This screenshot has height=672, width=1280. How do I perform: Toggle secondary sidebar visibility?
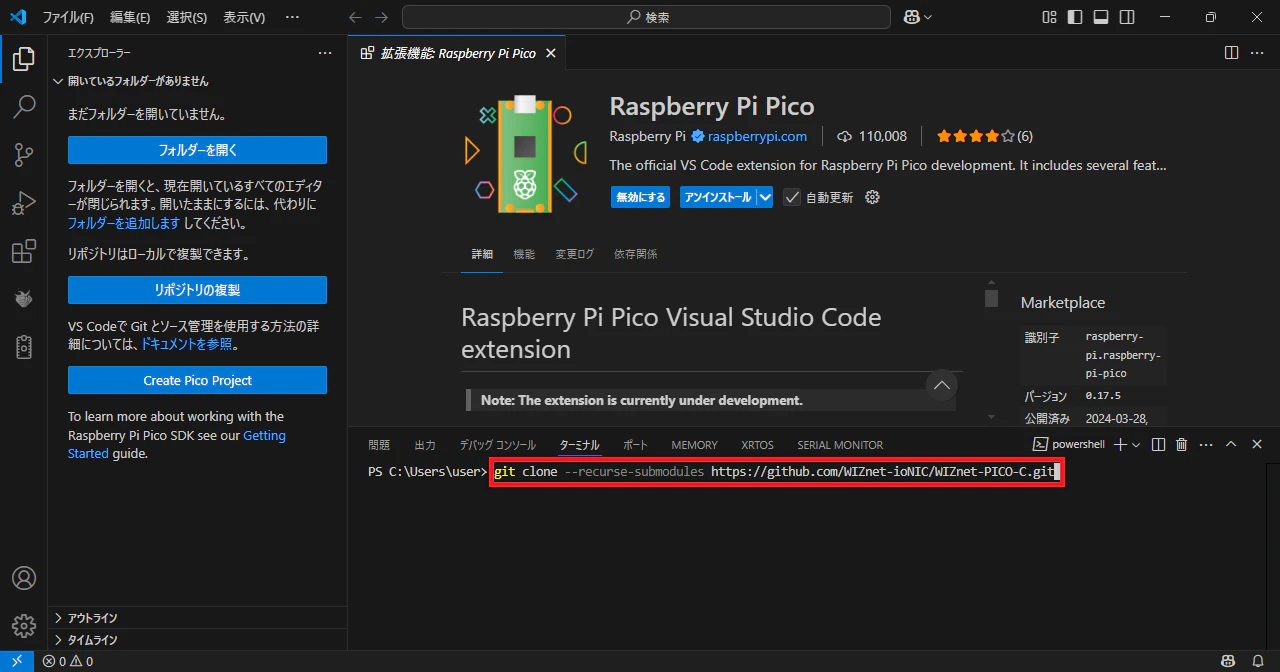pos(1127,17)
